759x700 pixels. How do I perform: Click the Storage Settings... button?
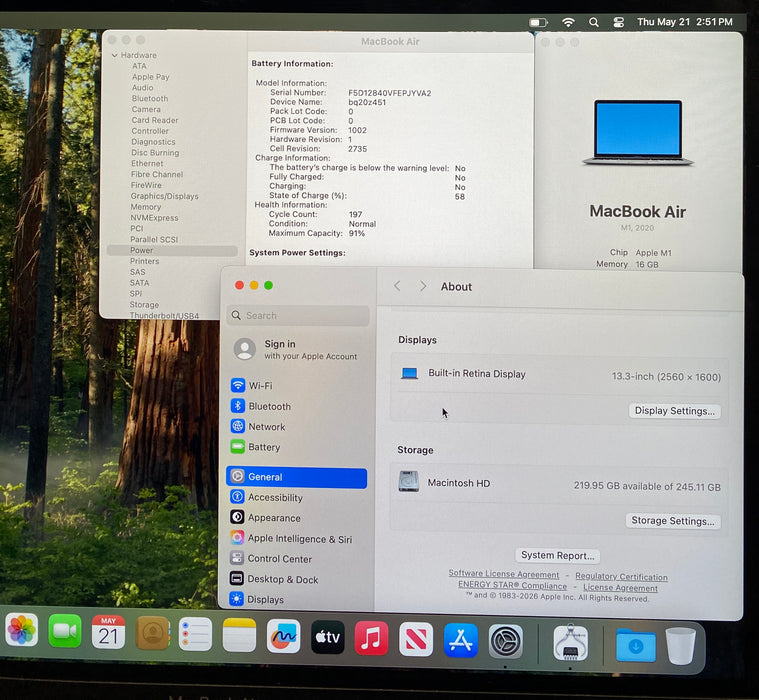click(673, 521)
